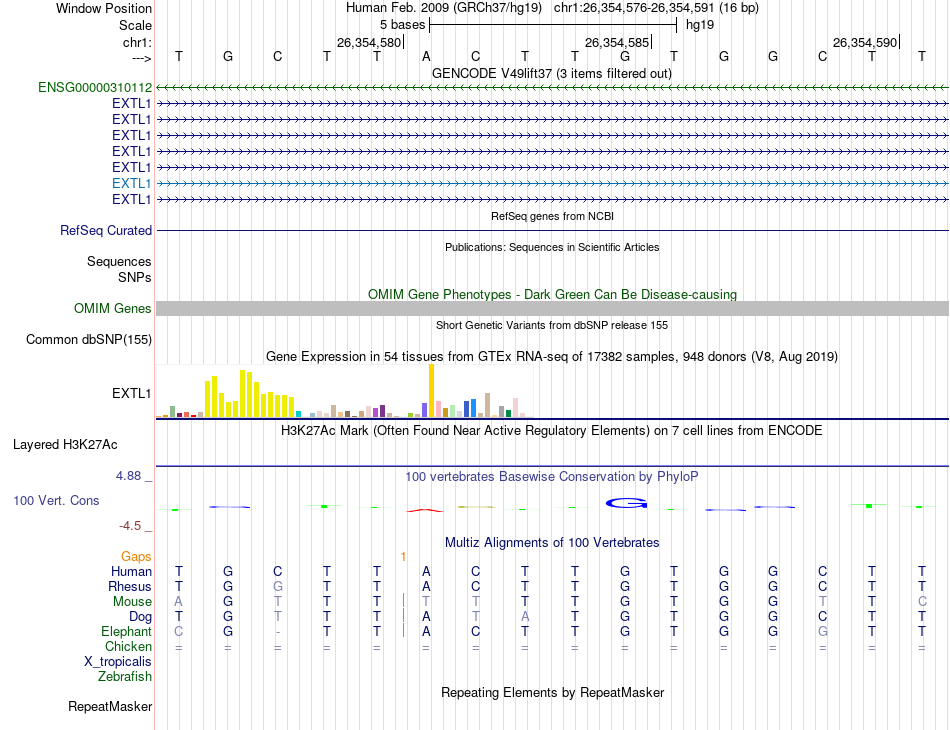The width and height of the screenshot is (950, 730).
Task: Click the hg19 label beside scale bar
Action: point(700,25)
